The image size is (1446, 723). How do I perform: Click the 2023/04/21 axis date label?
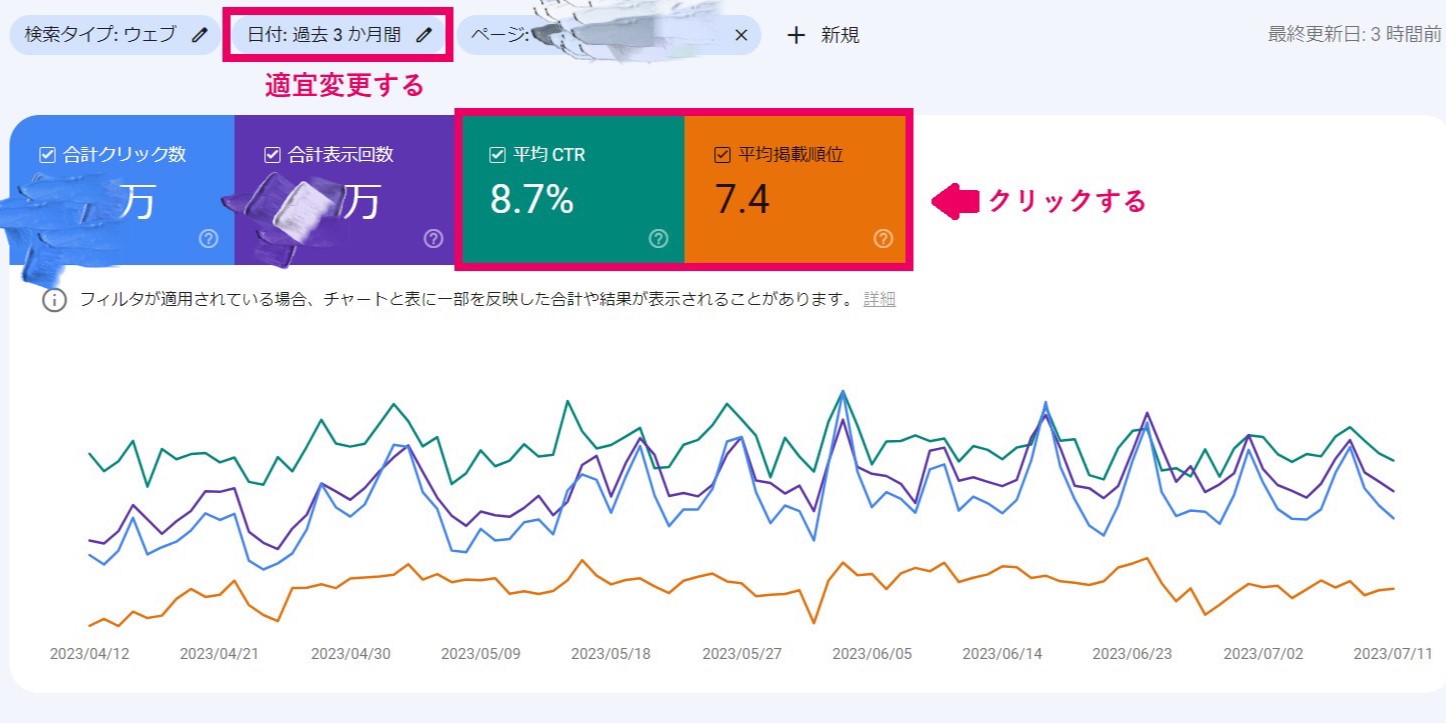point(220,654)
